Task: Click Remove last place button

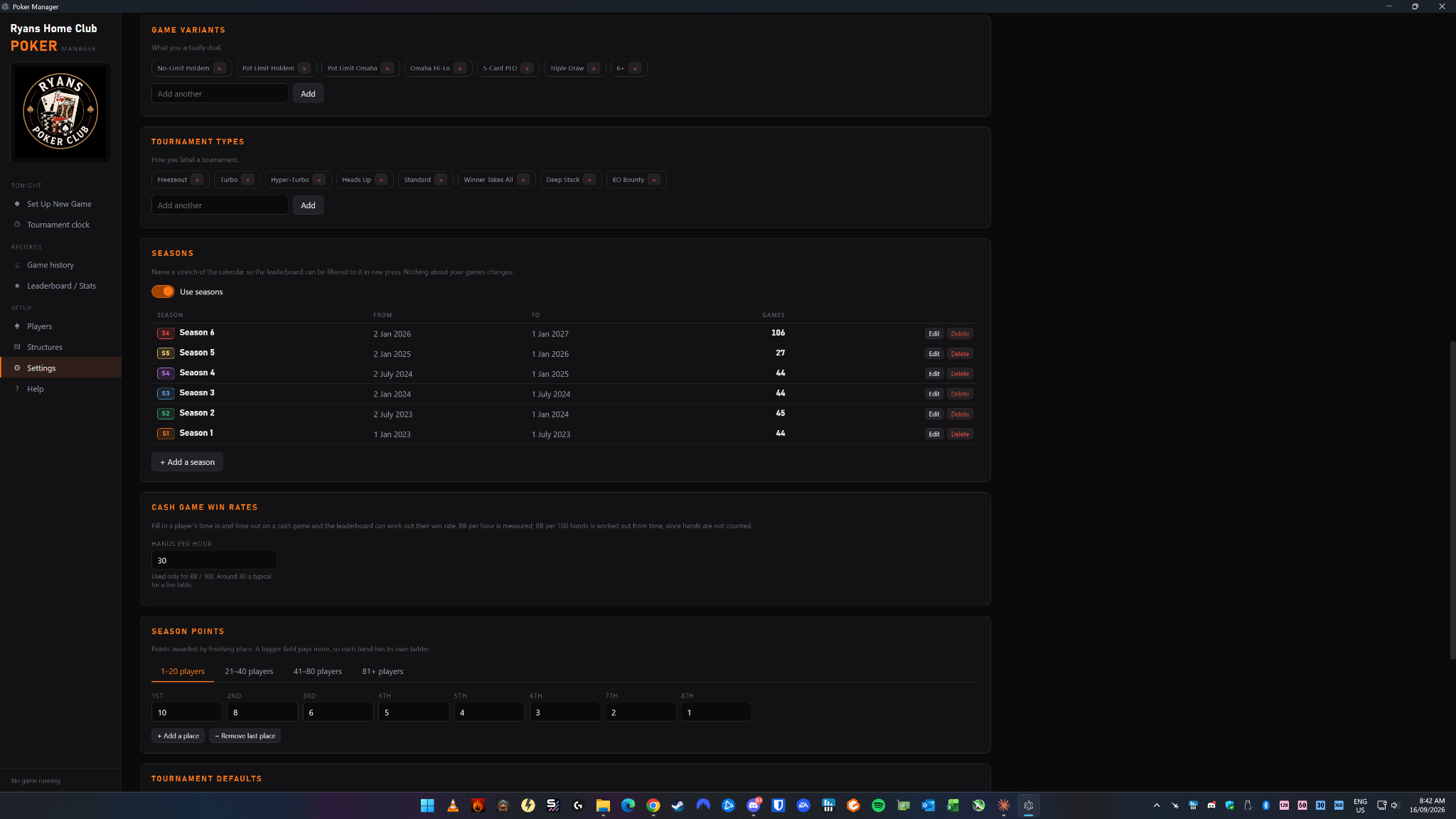Action: coord(245,736)
